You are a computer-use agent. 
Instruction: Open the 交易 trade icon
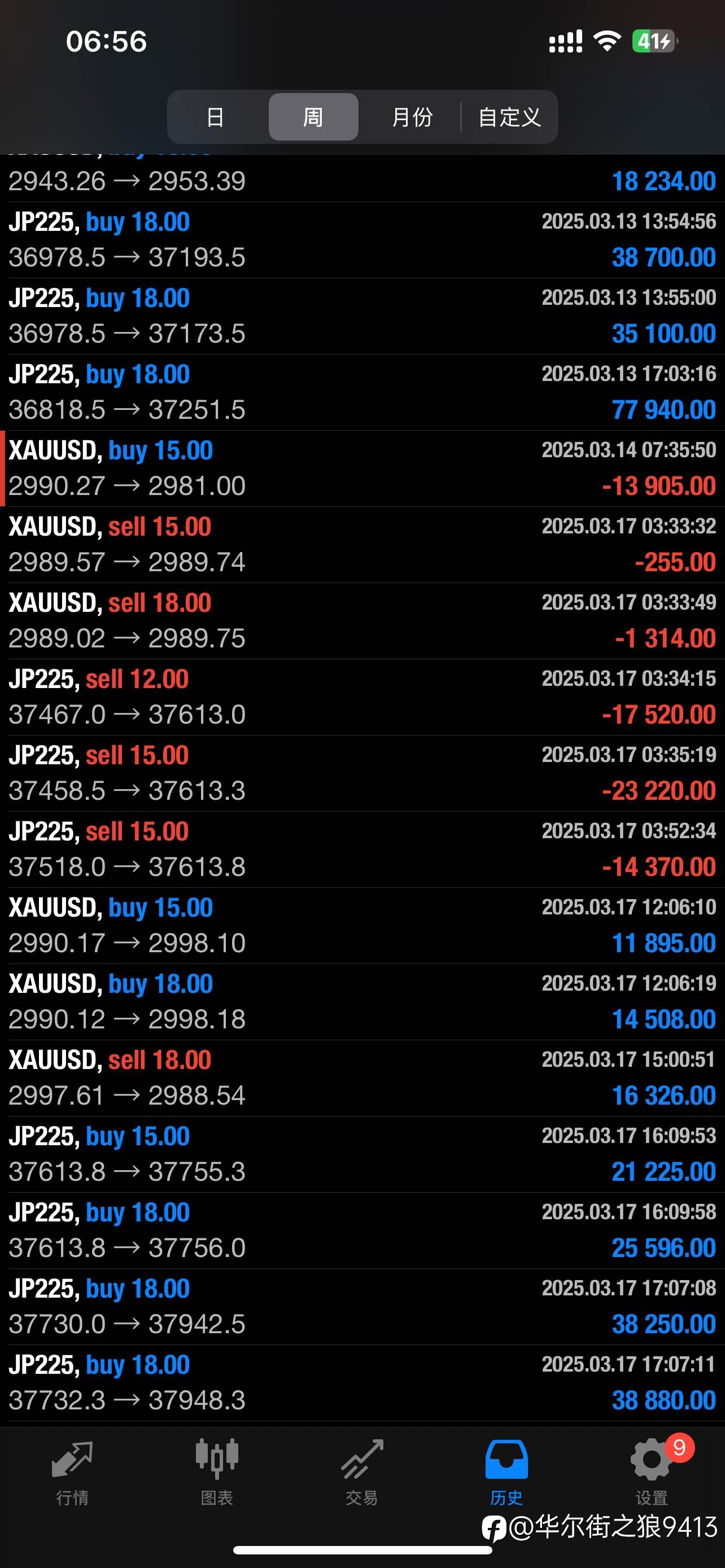[362, 1458]
